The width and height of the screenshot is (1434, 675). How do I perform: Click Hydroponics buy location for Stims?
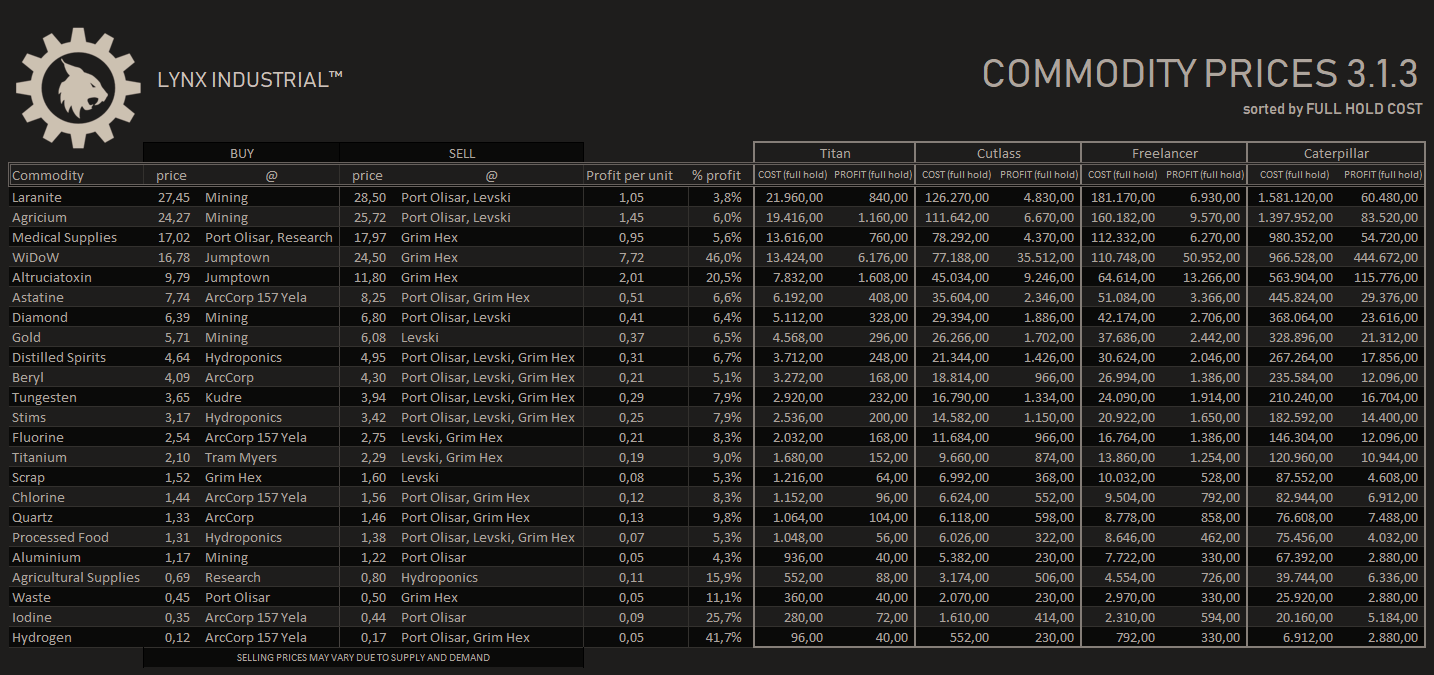click(244, 417)
